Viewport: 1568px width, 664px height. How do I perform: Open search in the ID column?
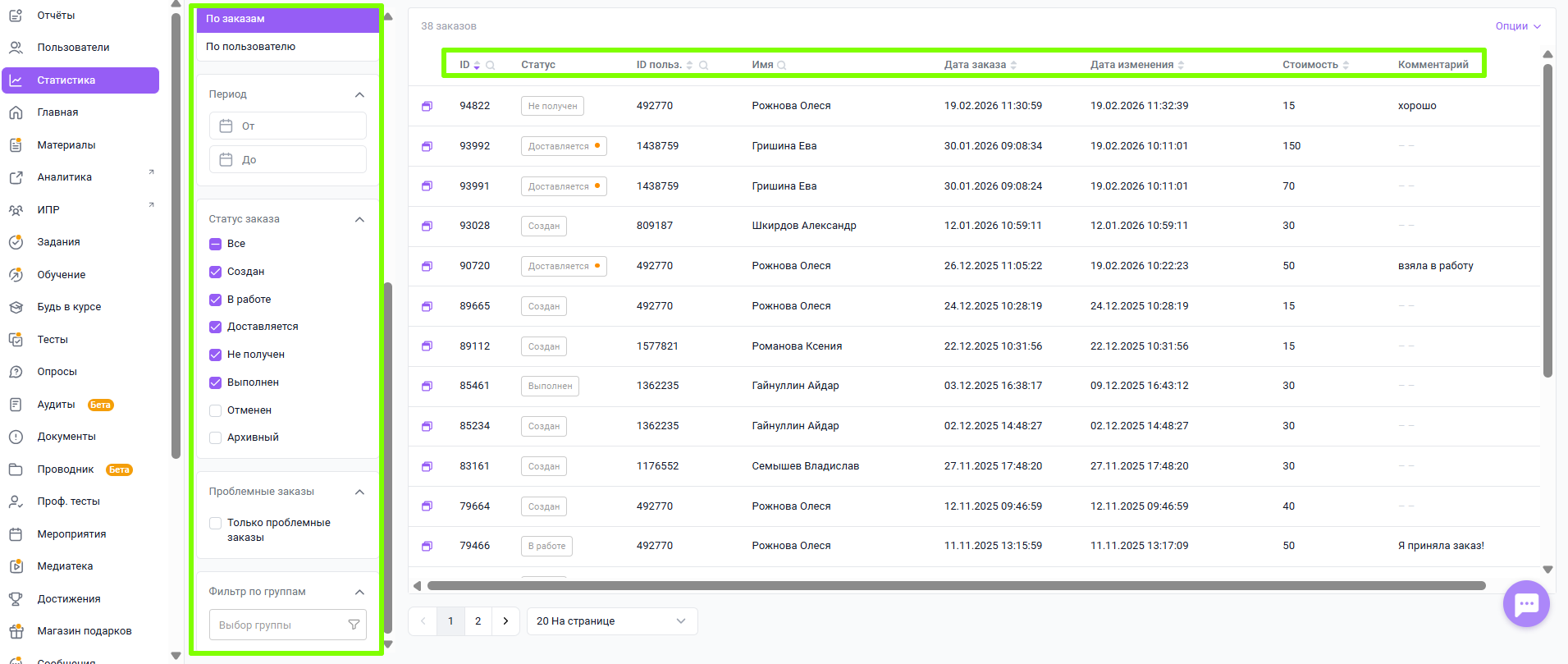(x=490, y=65)
